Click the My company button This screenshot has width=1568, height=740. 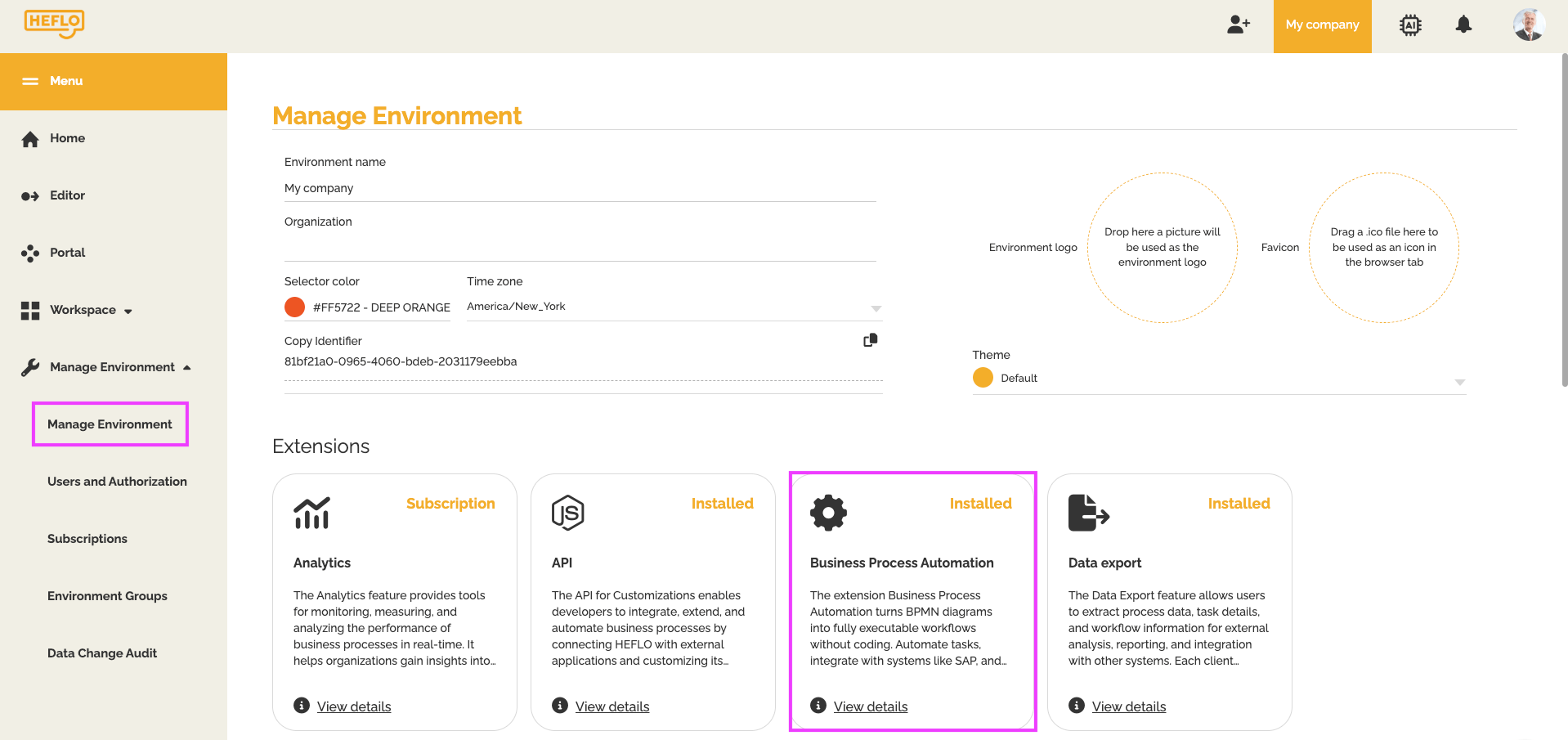[x=1322, y=25]
